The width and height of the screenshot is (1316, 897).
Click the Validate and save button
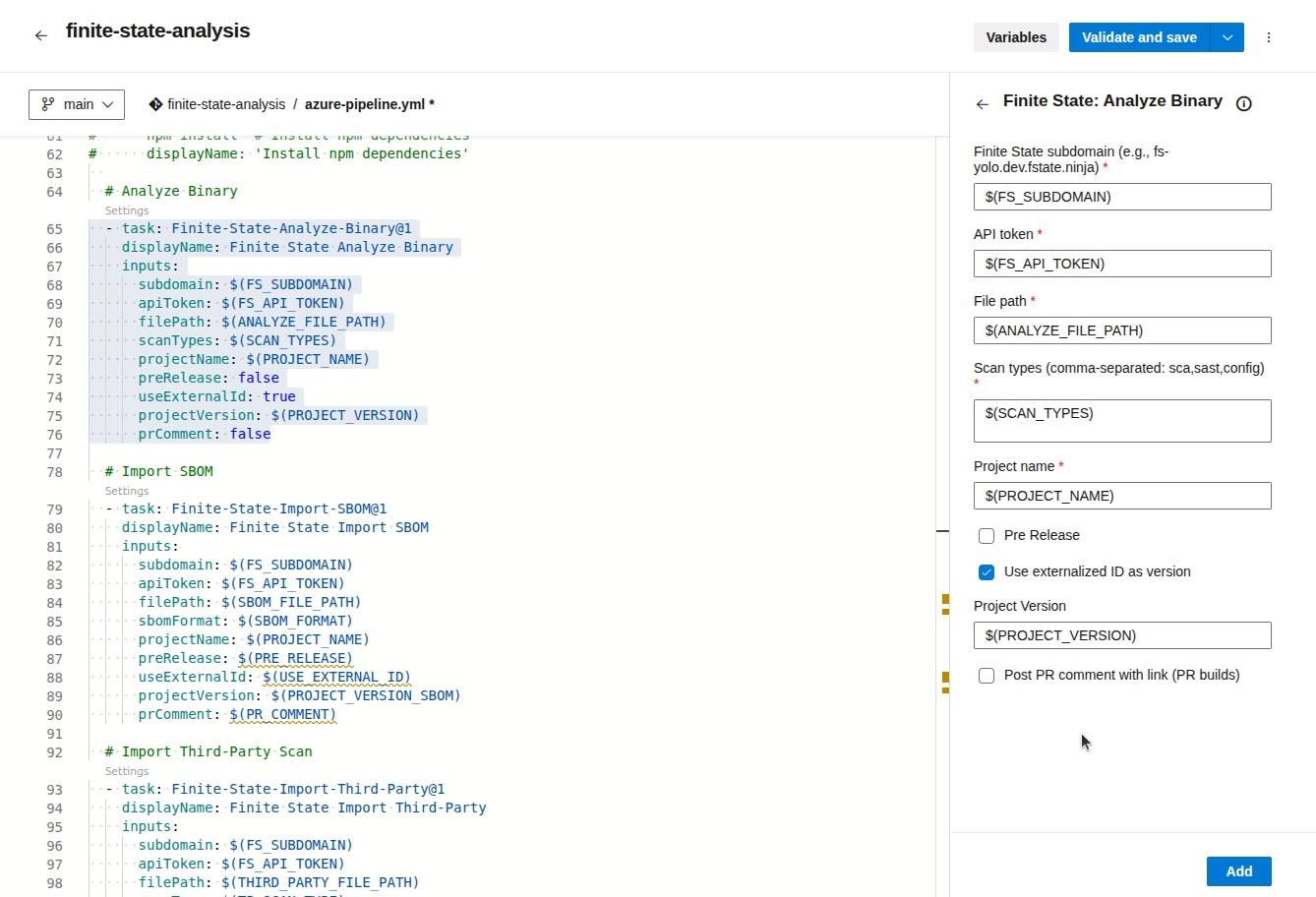pyautogui.click(x=1139, y=37)
